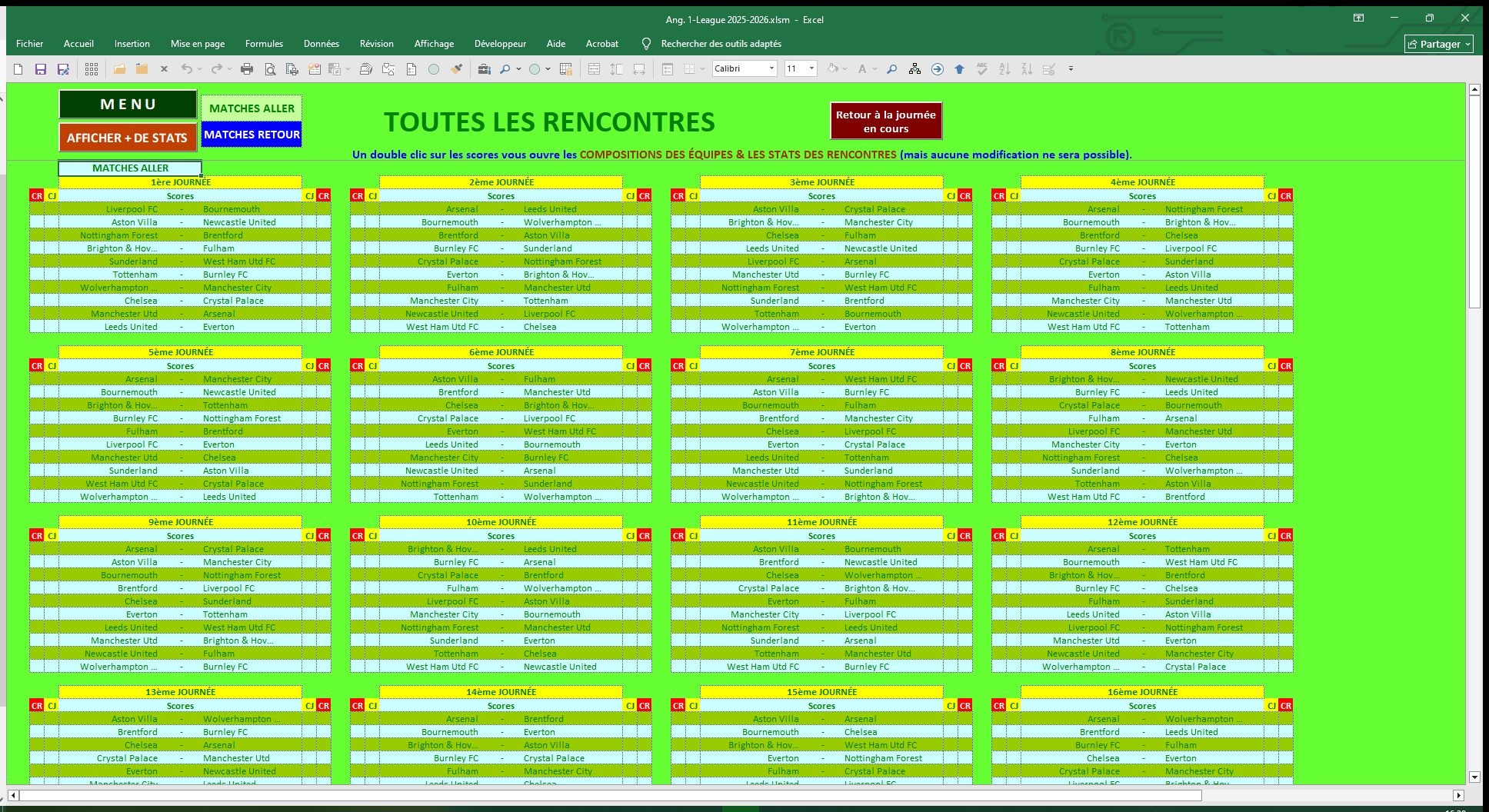Switch to the Développeur ribbon tab
Viewport: 1489px width, 812px height.
pos(500,44)
